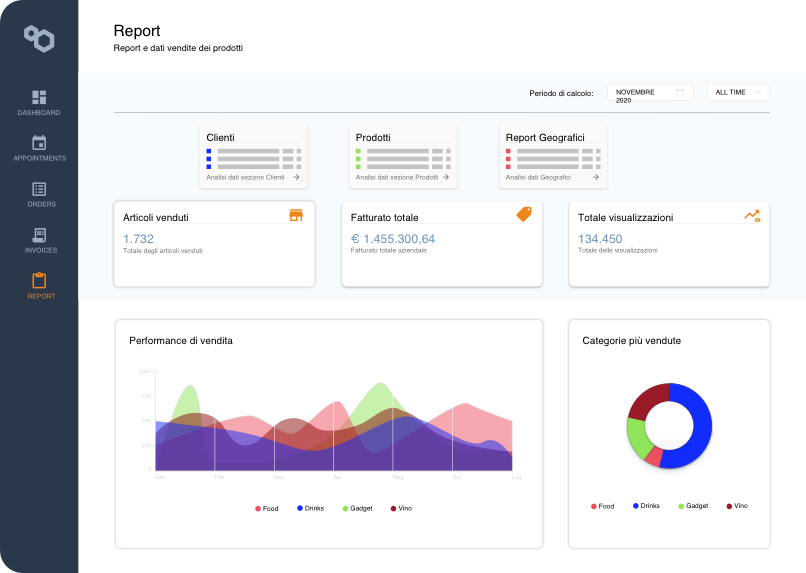Open the Prodotti card title
Image resolution: width=806 pixels, height=573 pixels.
[x=373, y=138]
